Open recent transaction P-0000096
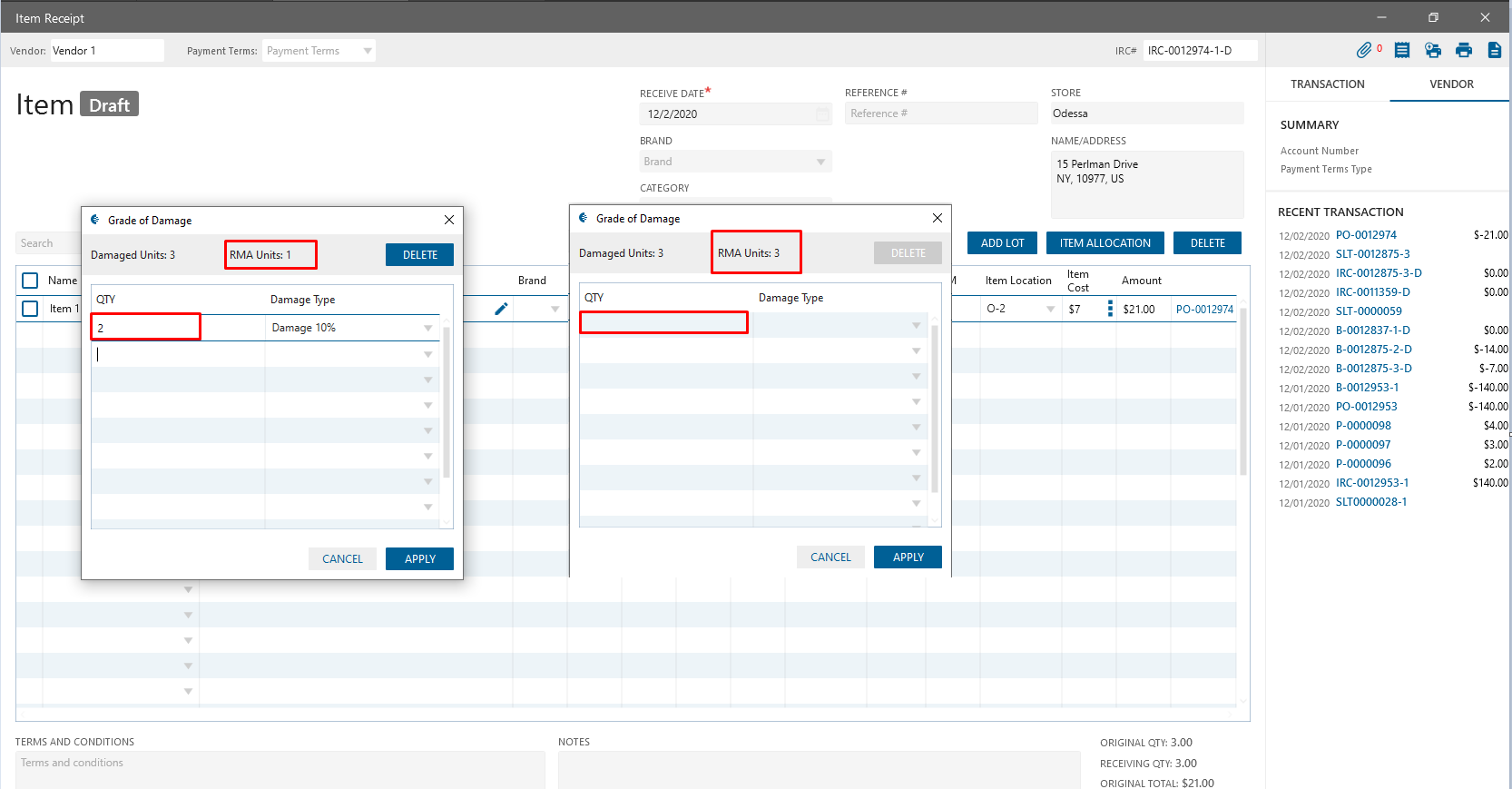The width and height of the screenshot is (1512, 789). click(1363, 464)
